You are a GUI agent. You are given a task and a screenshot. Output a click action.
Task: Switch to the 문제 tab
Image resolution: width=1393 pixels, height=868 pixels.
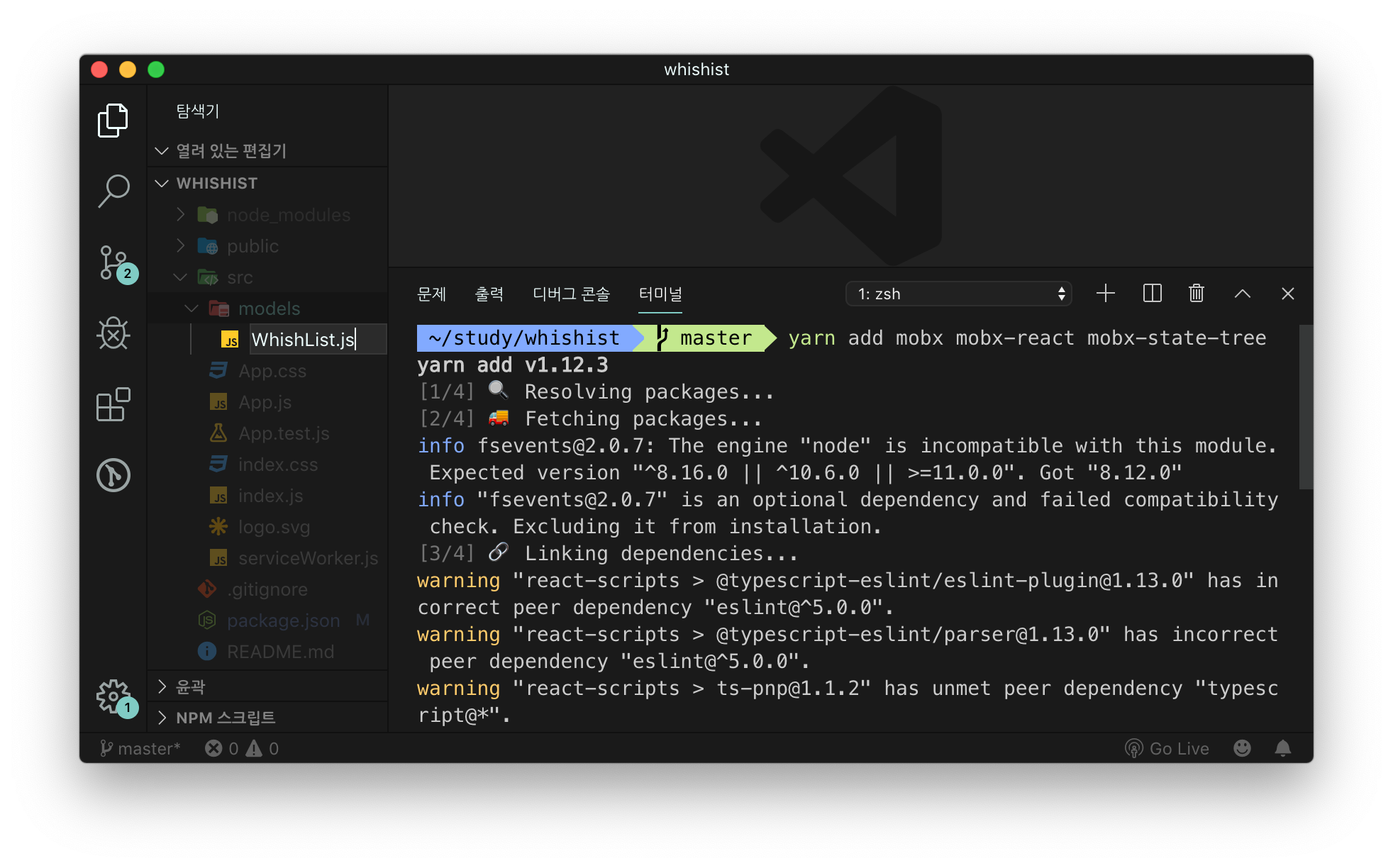coord(431,294)
